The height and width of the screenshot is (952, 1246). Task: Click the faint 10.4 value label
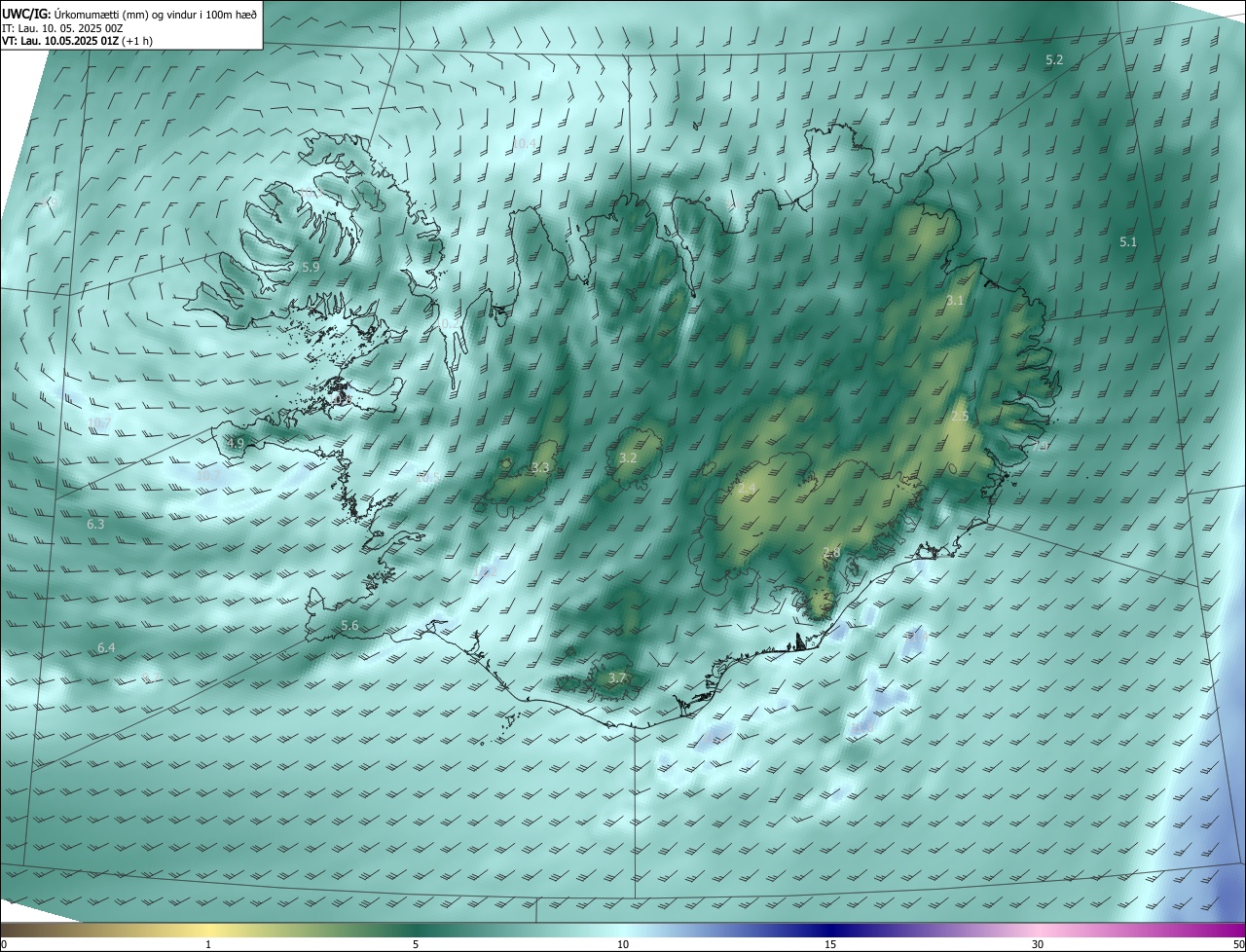click(524, 144)
